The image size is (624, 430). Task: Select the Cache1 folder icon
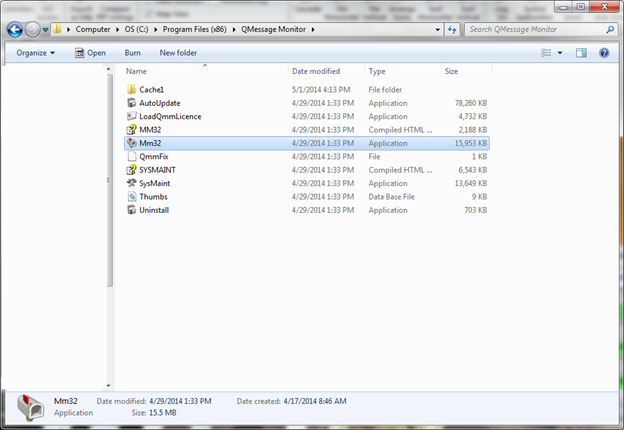point(131,90)
